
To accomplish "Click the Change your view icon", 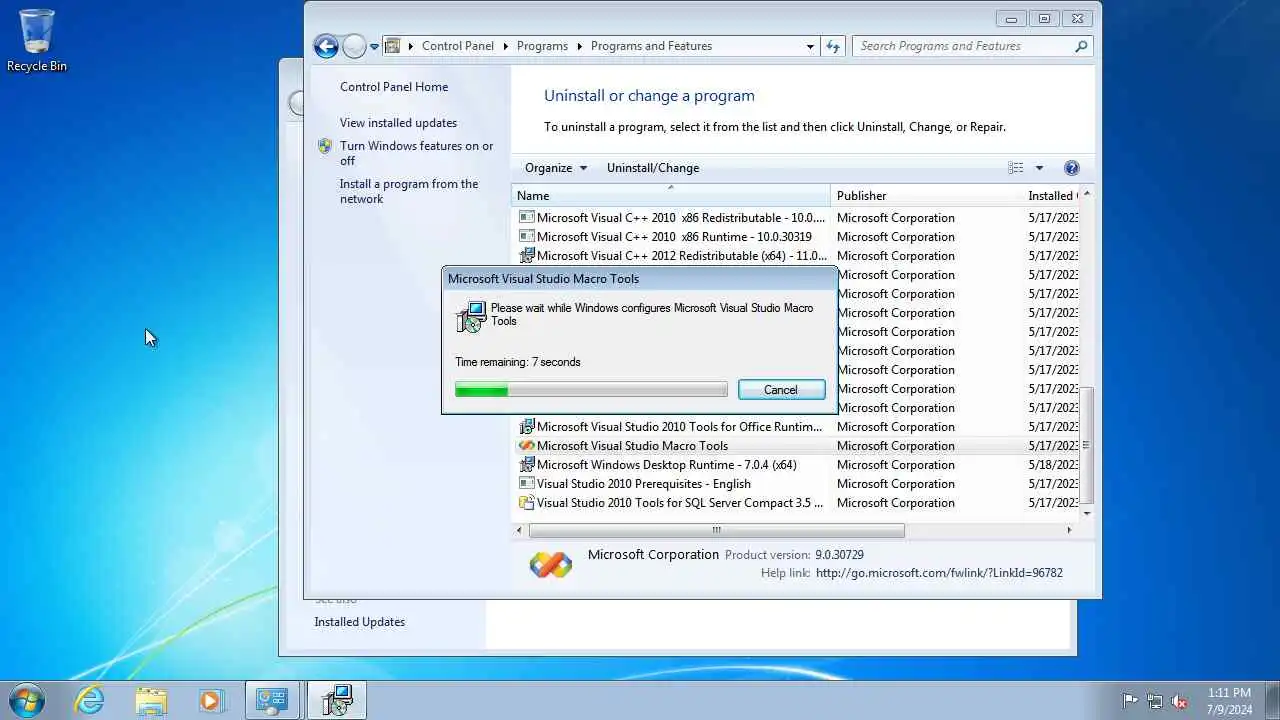I will pyautogui.click(x=1016, y=168).
